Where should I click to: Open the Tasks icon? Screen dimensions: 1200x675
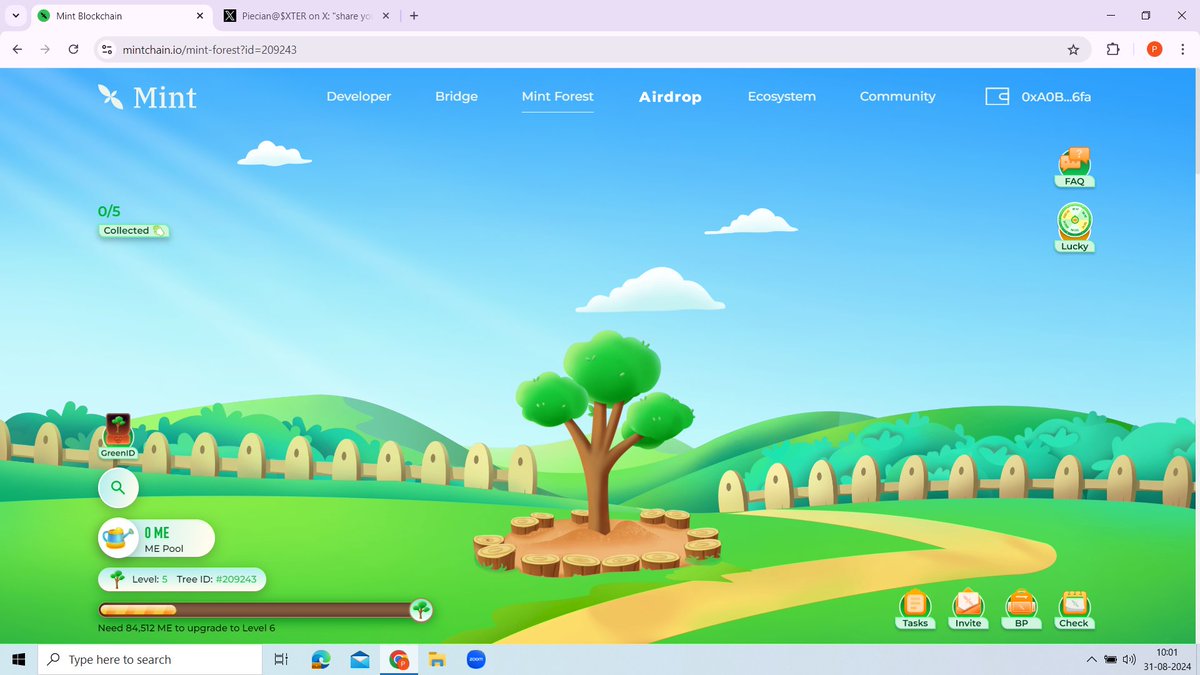(915, 608)
